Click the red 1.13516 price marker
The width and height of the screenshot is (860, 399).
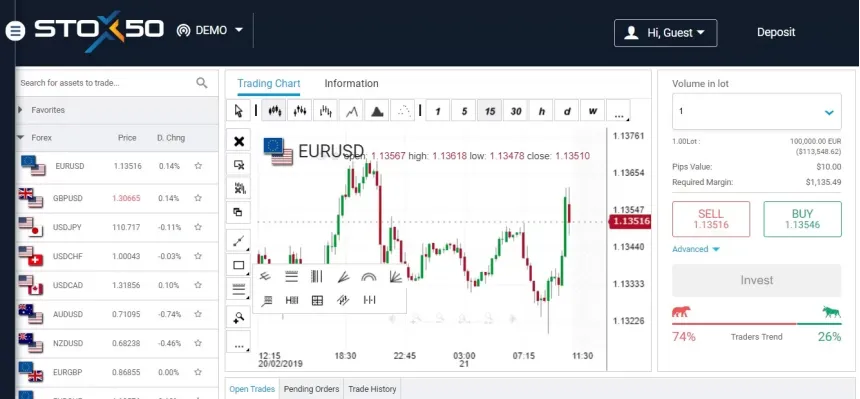coord(630,222)
